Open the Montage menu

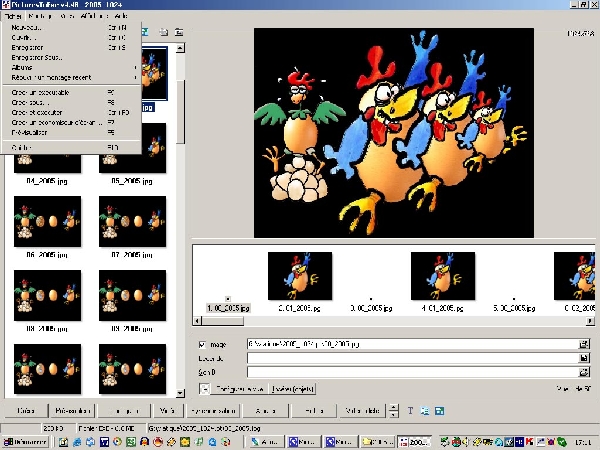[40, 16]
